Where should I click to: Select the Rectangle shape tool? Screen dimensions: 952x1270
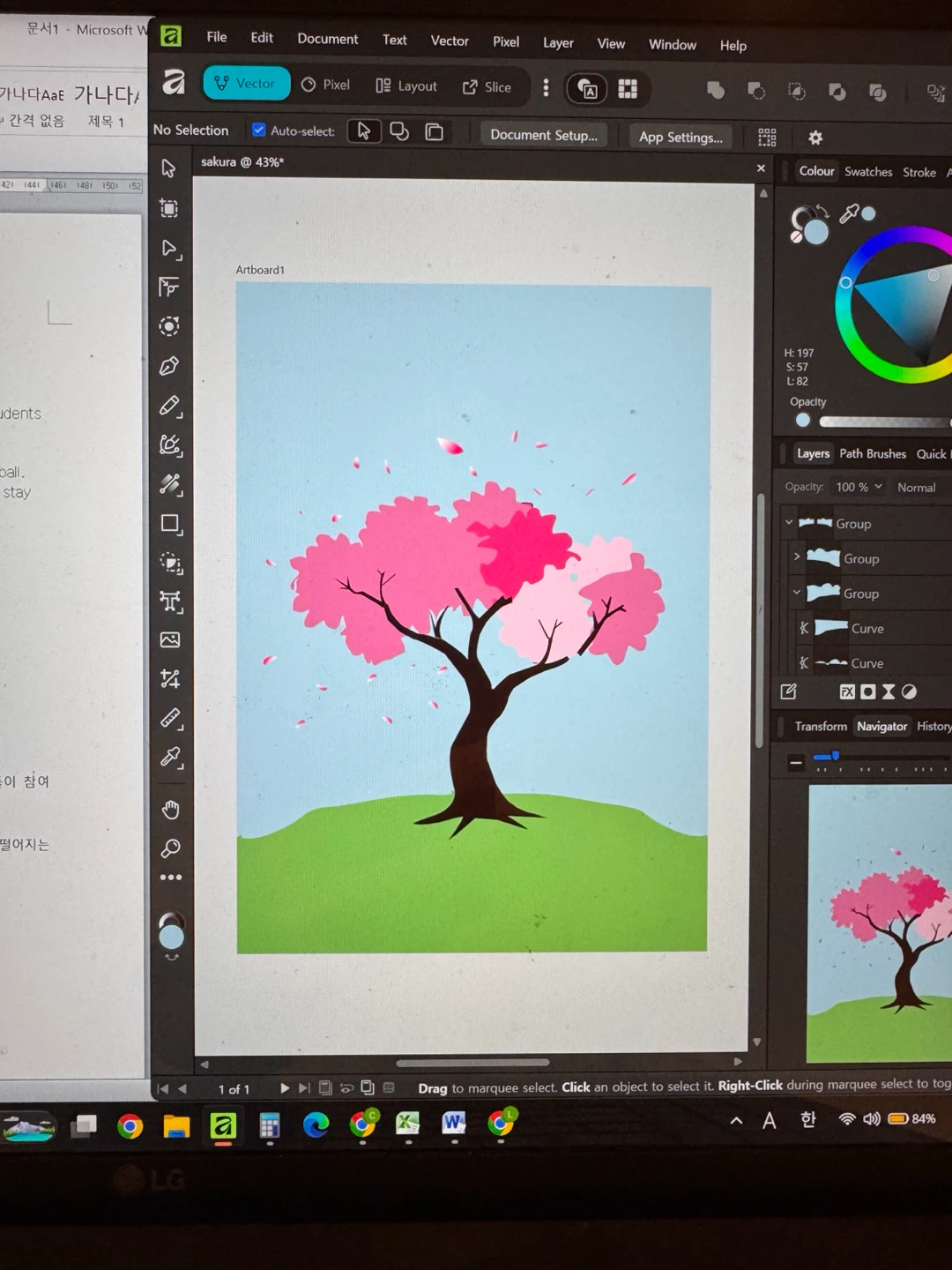(171, 524)
